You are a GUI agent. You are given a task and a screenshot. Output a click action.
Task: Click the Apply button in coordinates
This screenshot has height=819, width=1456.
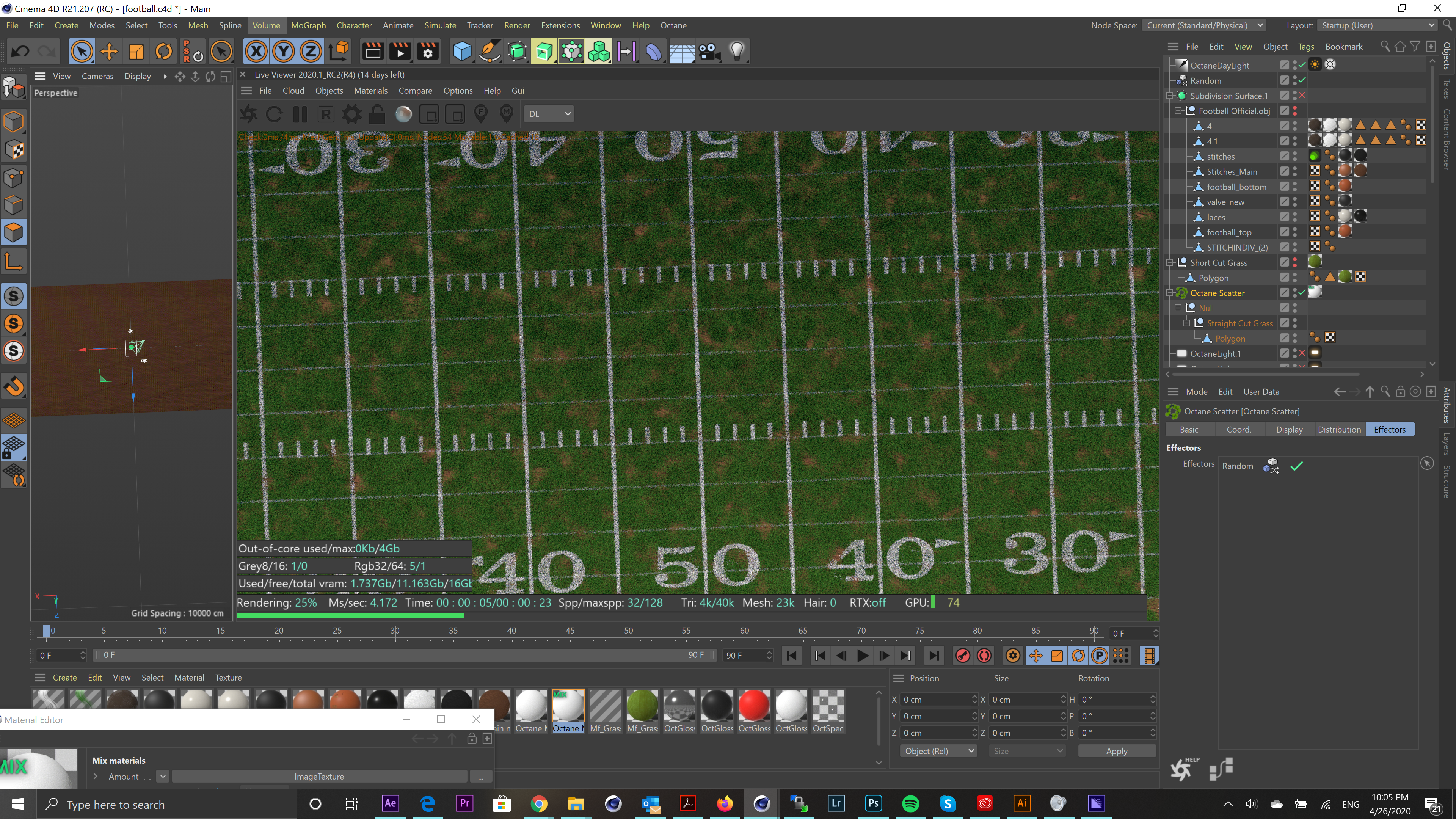click(x=1116, y=751)
